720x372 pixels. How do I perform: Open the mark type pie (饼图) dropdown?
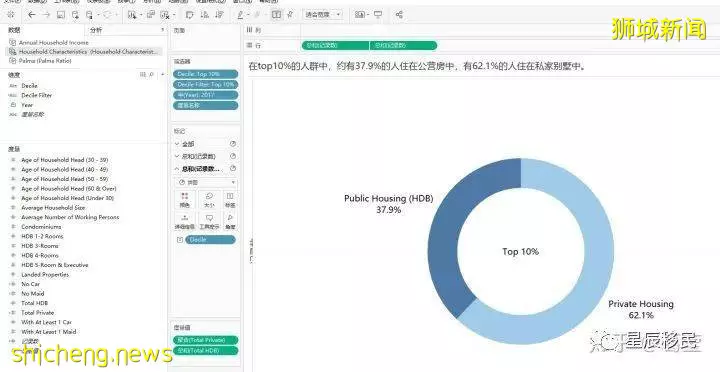pyautogui.click(x=206, y=182)
